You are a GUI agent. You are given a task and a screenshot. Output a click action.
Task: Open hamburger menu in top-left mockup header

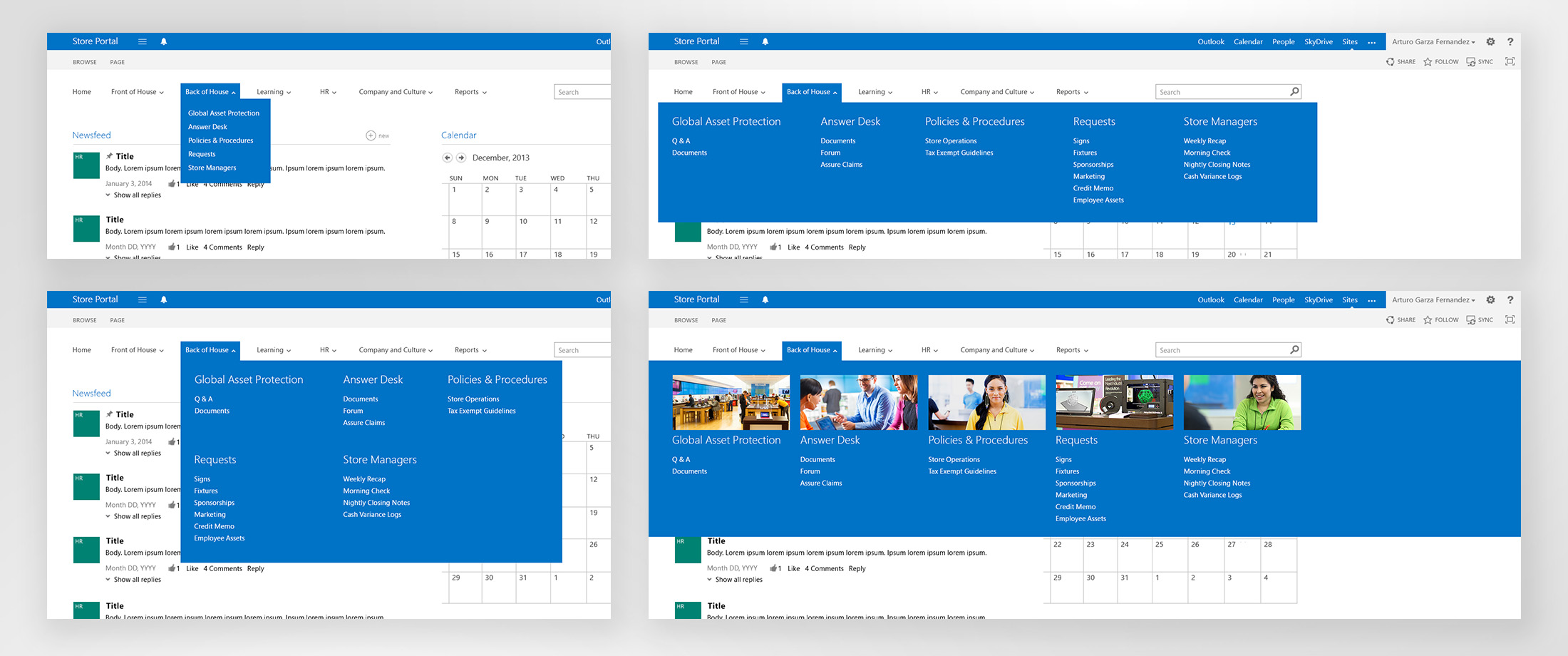click(x=143, y=41)
